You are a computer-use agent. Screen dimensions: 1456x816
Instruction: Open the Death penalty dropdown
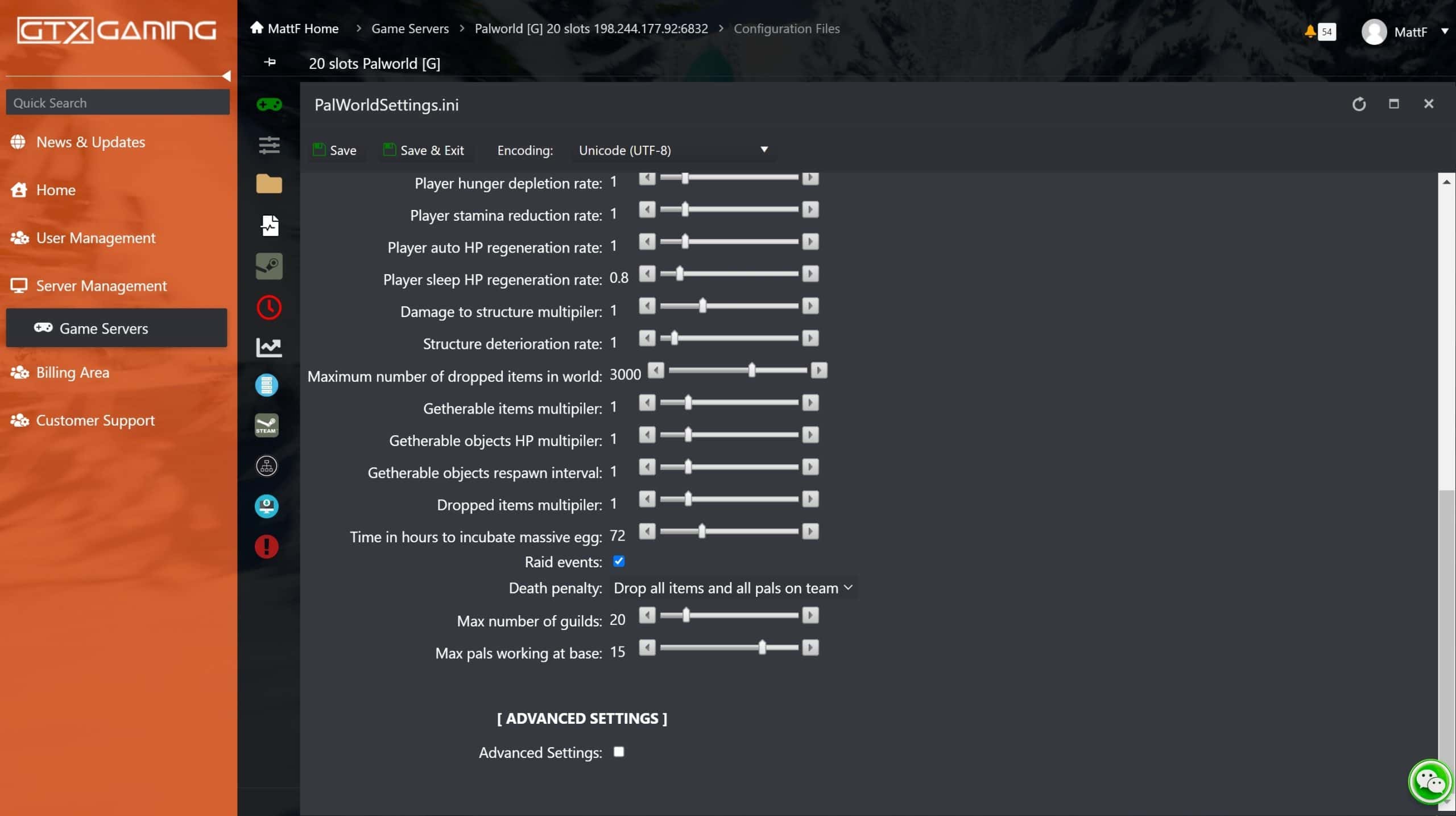click(733, 588)
